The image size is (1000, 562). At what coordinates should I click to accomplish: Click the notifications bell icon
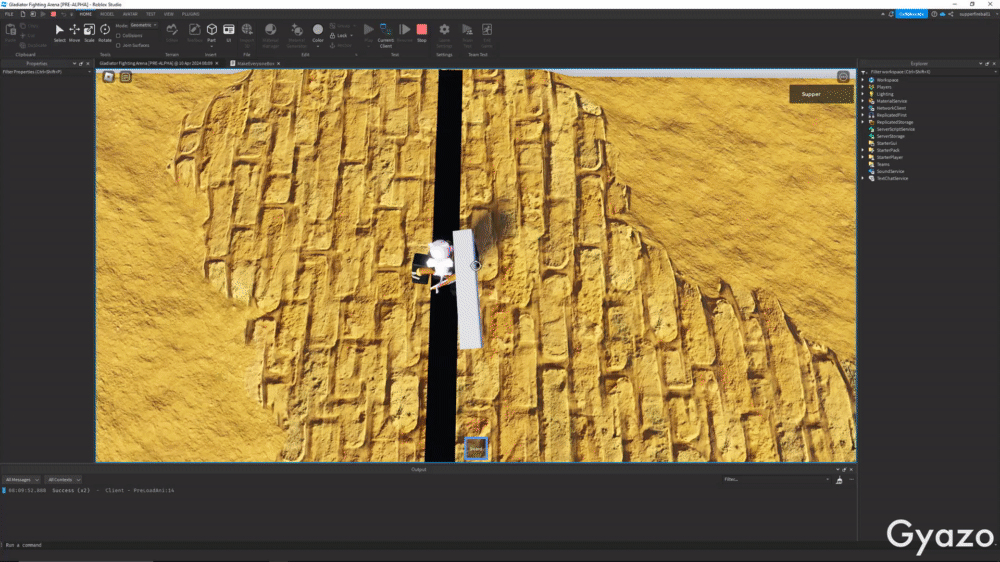(891, 14)
